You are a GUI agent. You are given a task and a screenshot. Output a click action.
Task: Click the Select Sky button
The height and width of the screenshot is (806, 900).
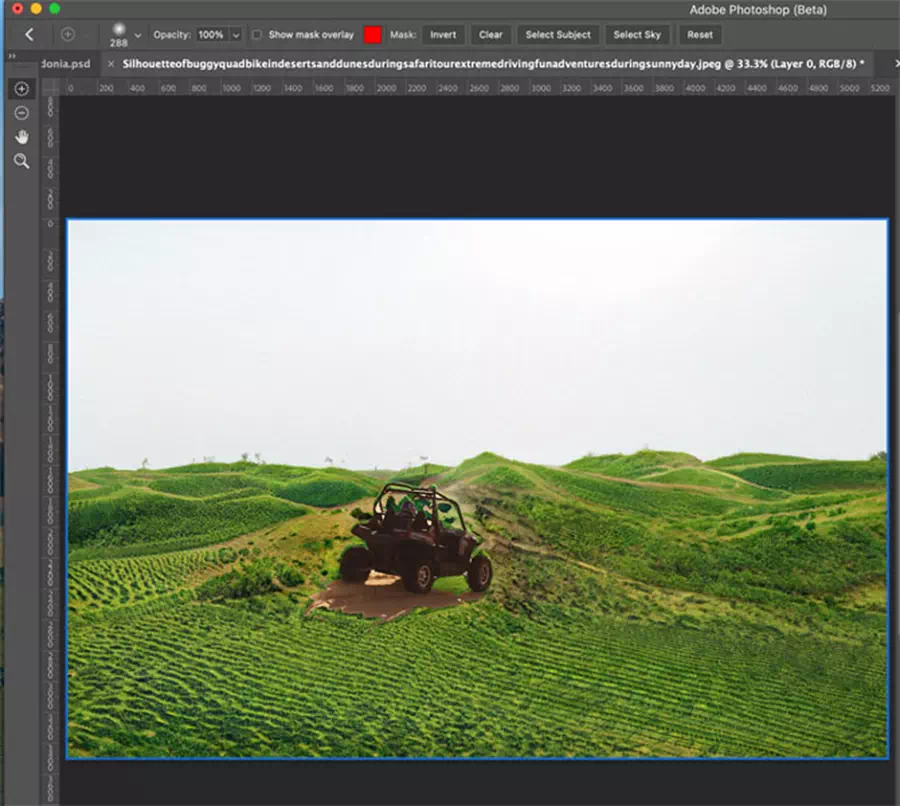637,35
